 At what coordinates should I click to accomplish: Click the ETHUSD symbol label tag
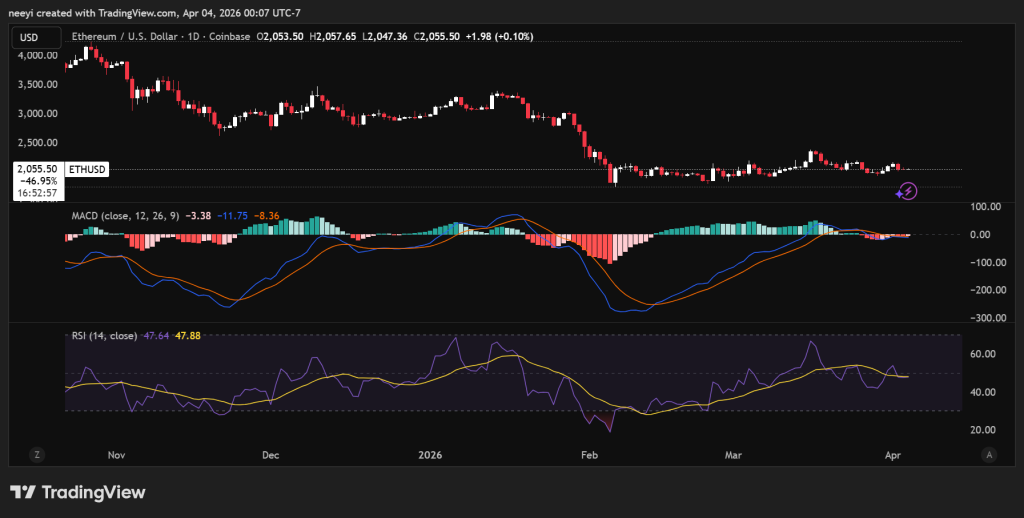point(86,170)
